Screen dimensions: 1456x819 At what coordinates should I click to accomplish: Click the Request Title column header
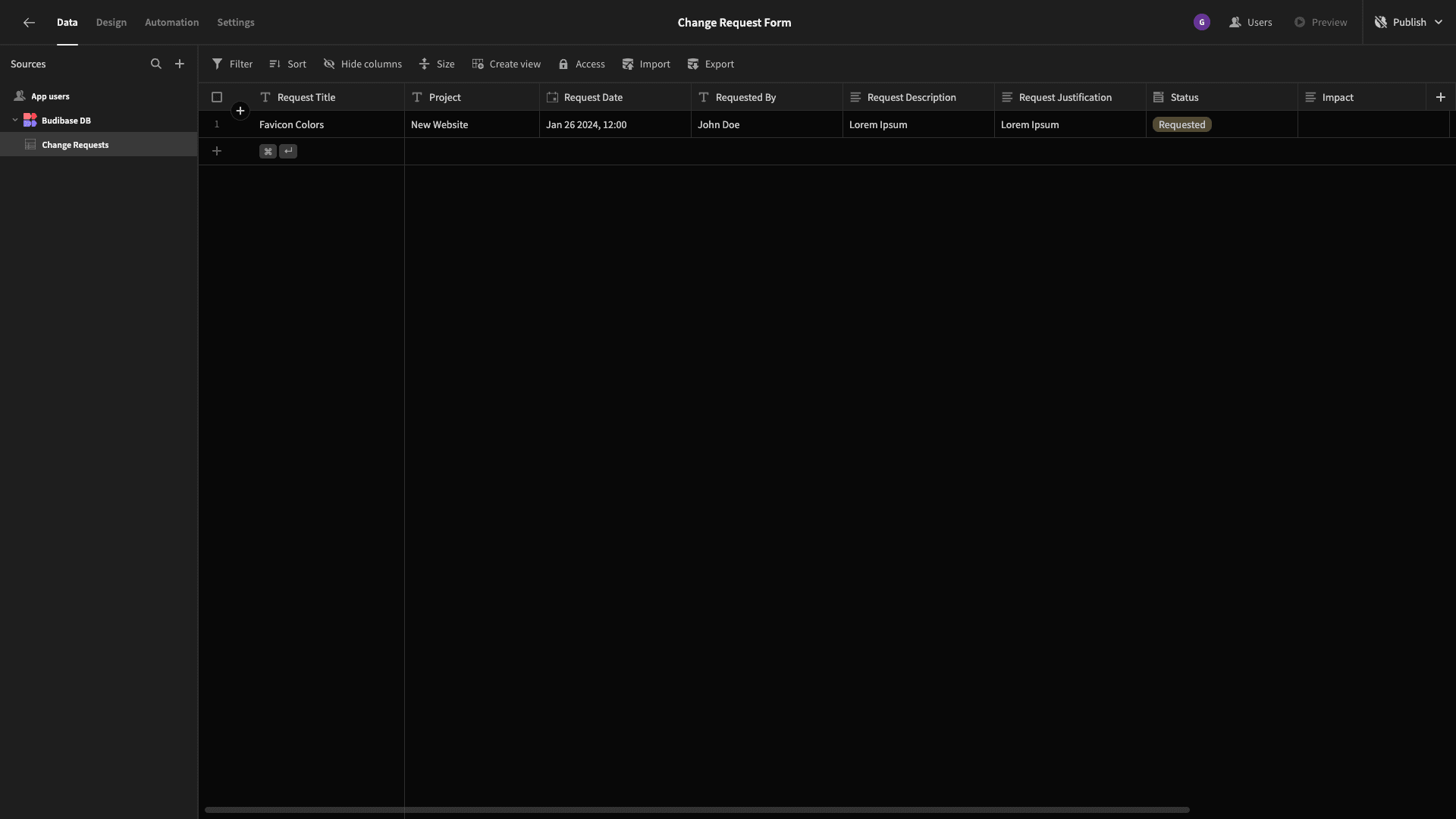(328, 97)
